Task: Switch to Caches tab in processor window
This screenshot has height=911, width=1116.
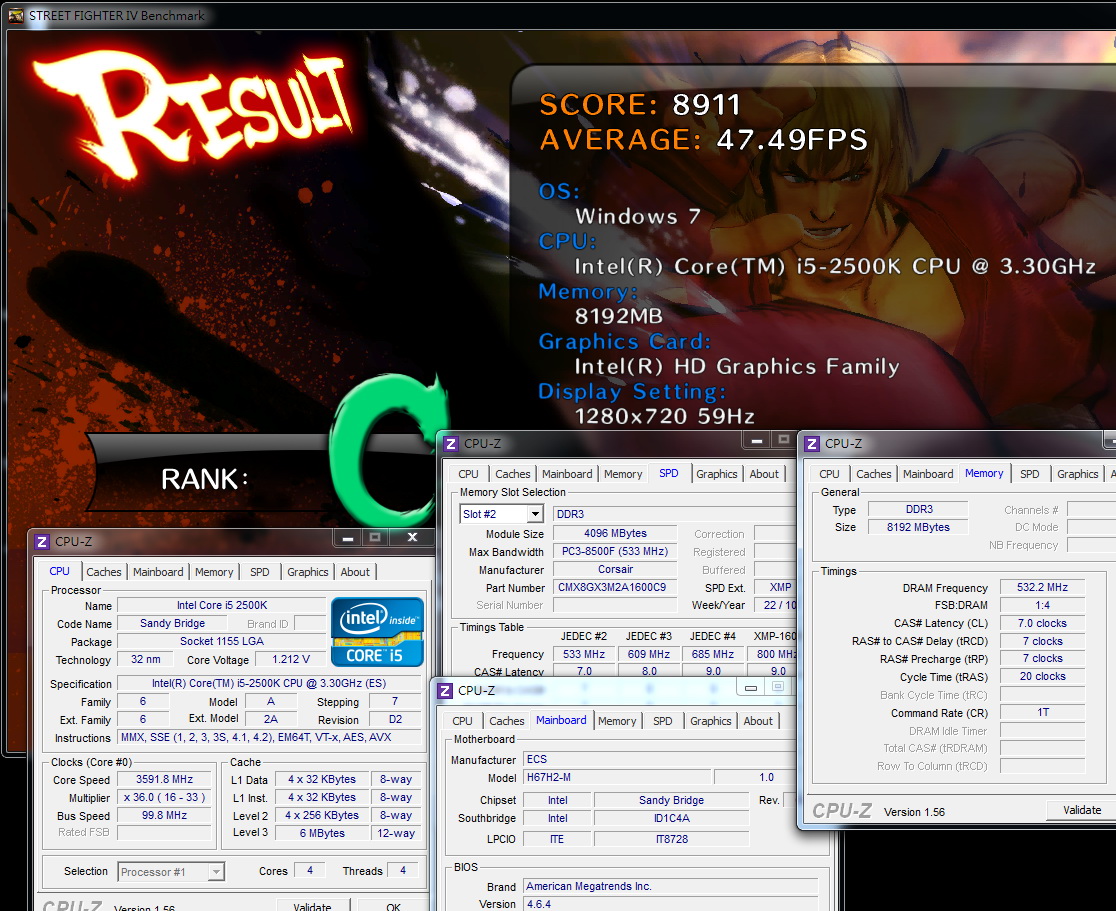Action: coord(104,572)
